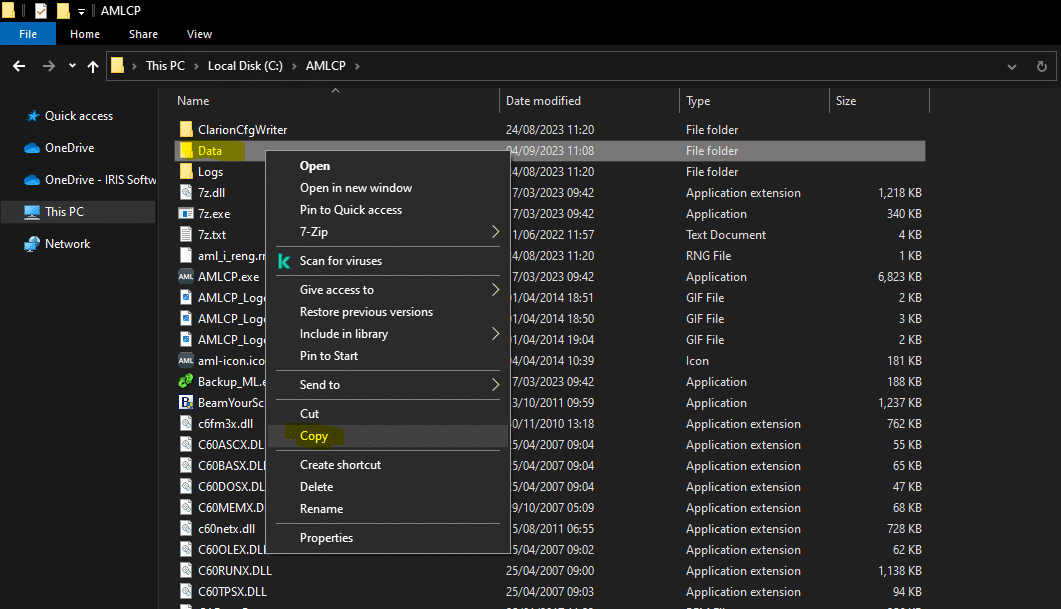Choose Open in new window
Viewport: 1061px width, 609px height.
point(388,188)
